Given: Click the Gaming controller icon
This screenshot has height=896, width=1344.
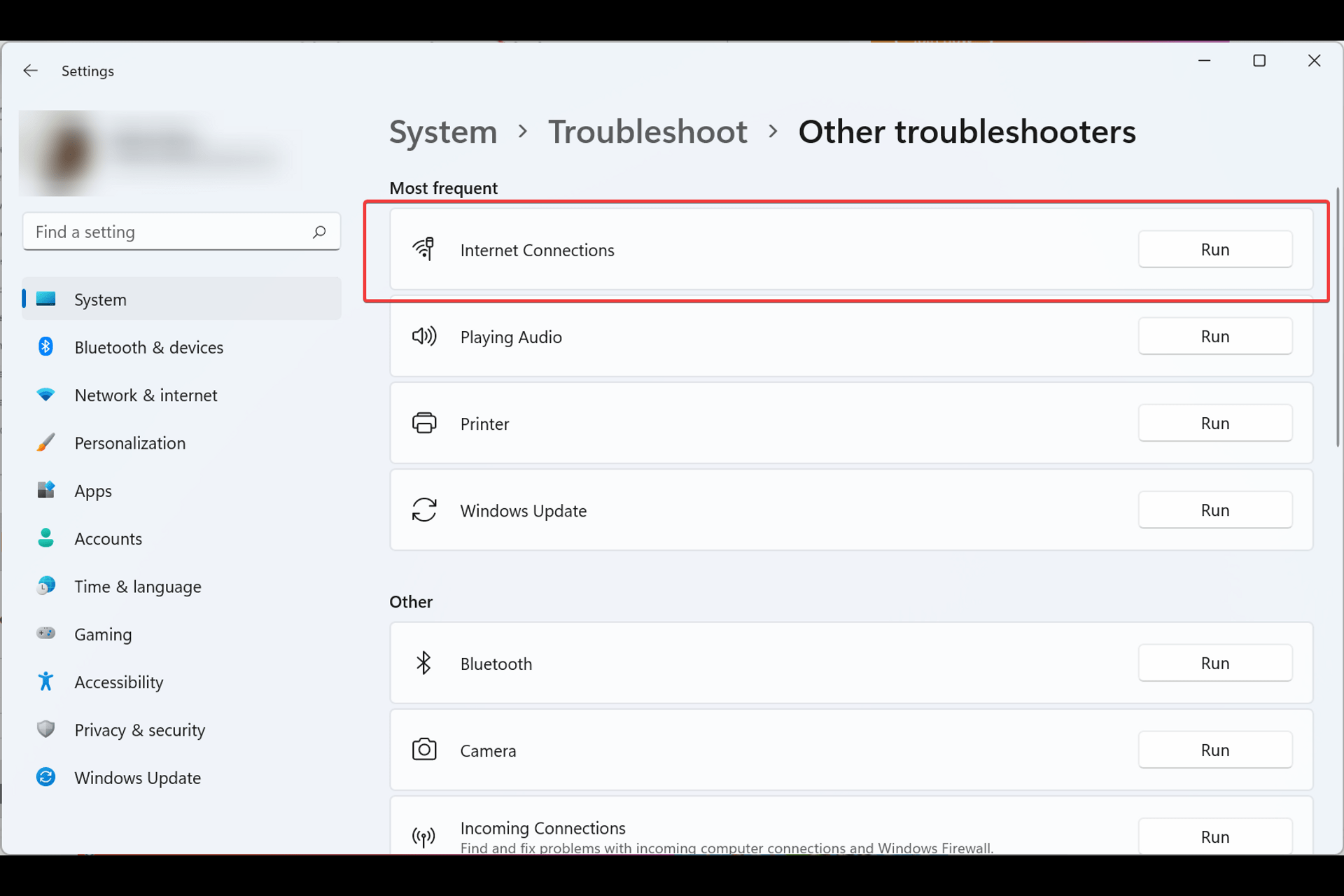Looking at the screenshot, I should tap(46, 633).
